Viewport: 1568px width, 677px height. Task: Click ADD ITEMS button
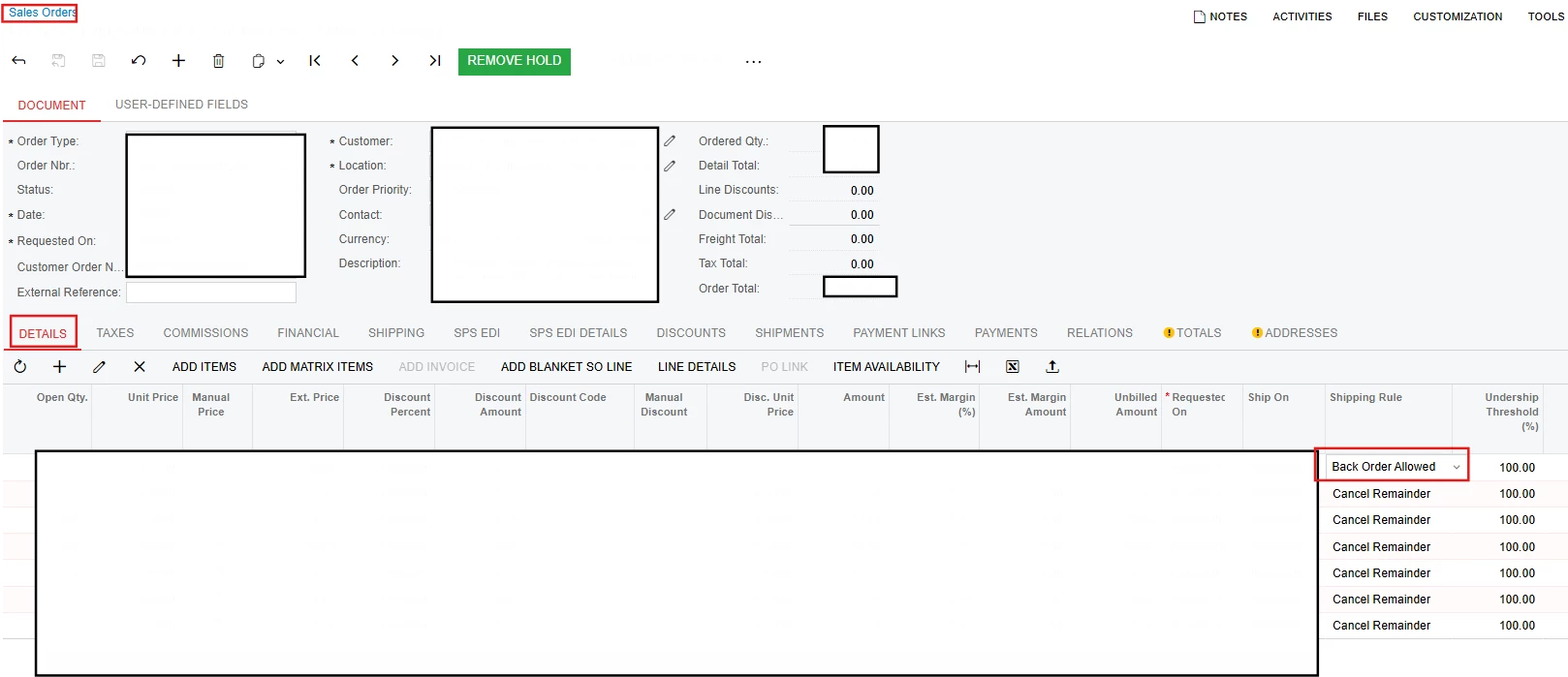pyautogui.click(x=204, y=367)
